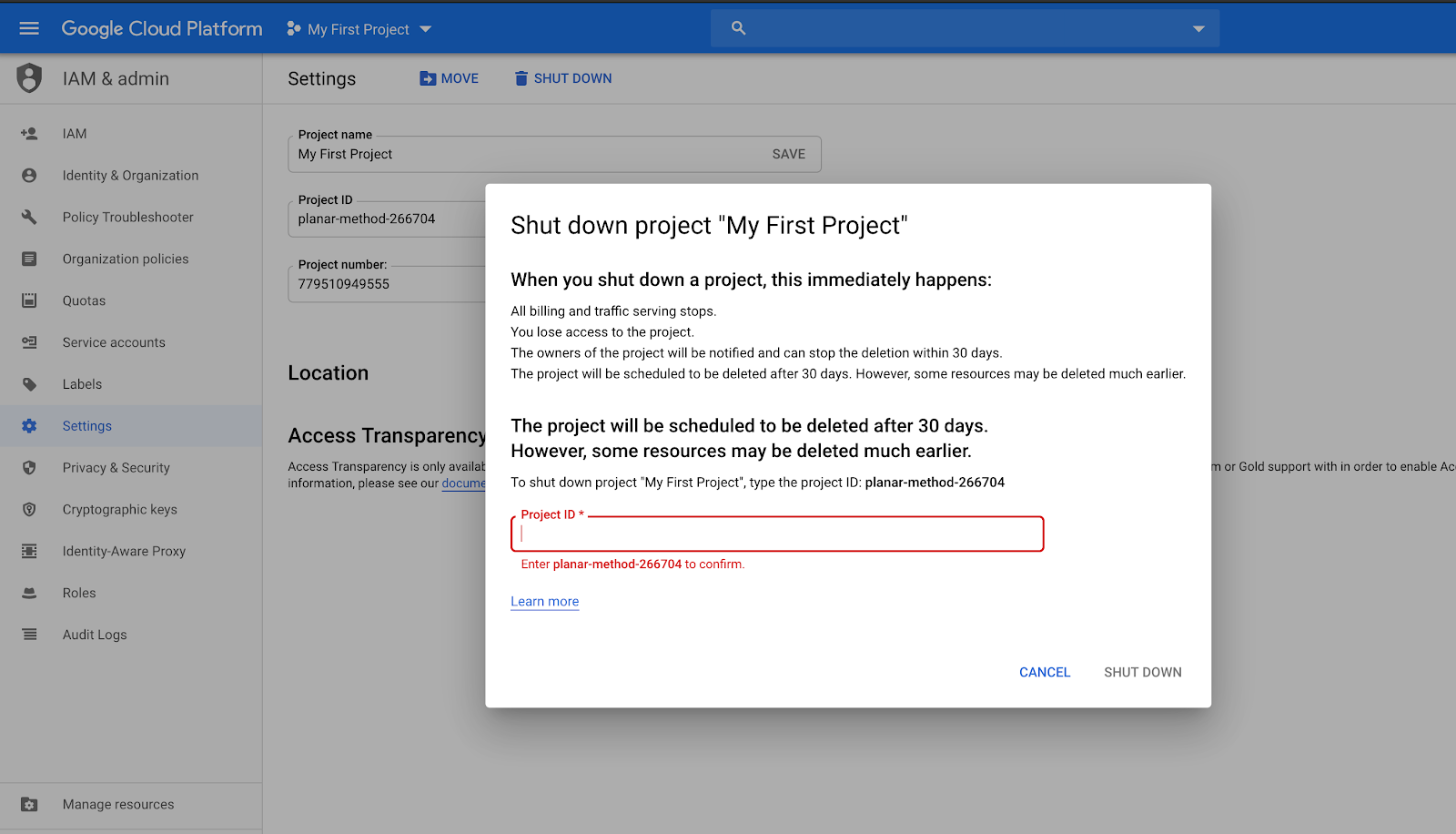Click the Organization policies list icon
1456x834 pixels.
click(29, 259)
